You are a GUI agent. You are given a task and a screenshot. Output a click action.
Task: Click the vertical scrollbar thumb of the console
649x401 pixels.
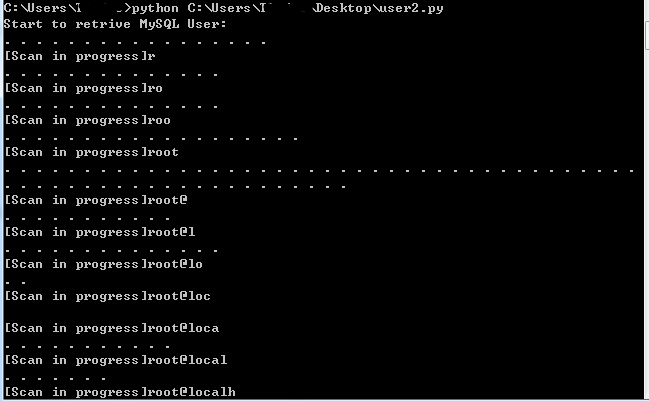coord(647,35)
